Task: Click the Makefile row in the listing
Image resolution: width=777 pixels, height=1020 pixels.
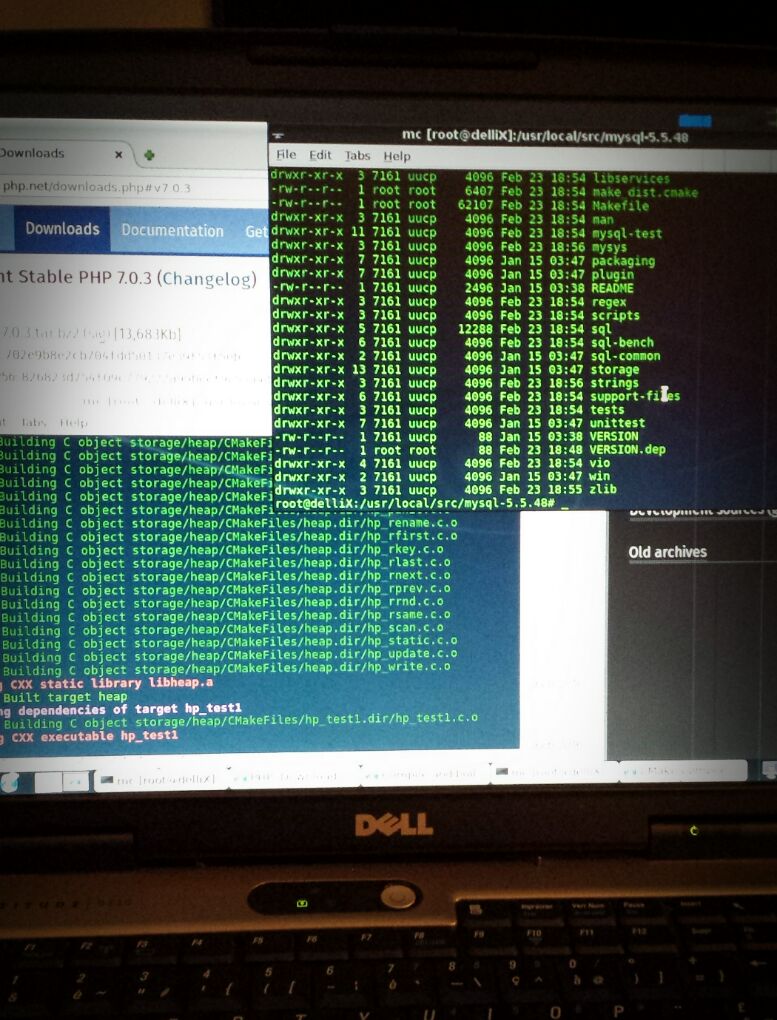Action: (x=459, y=206)
